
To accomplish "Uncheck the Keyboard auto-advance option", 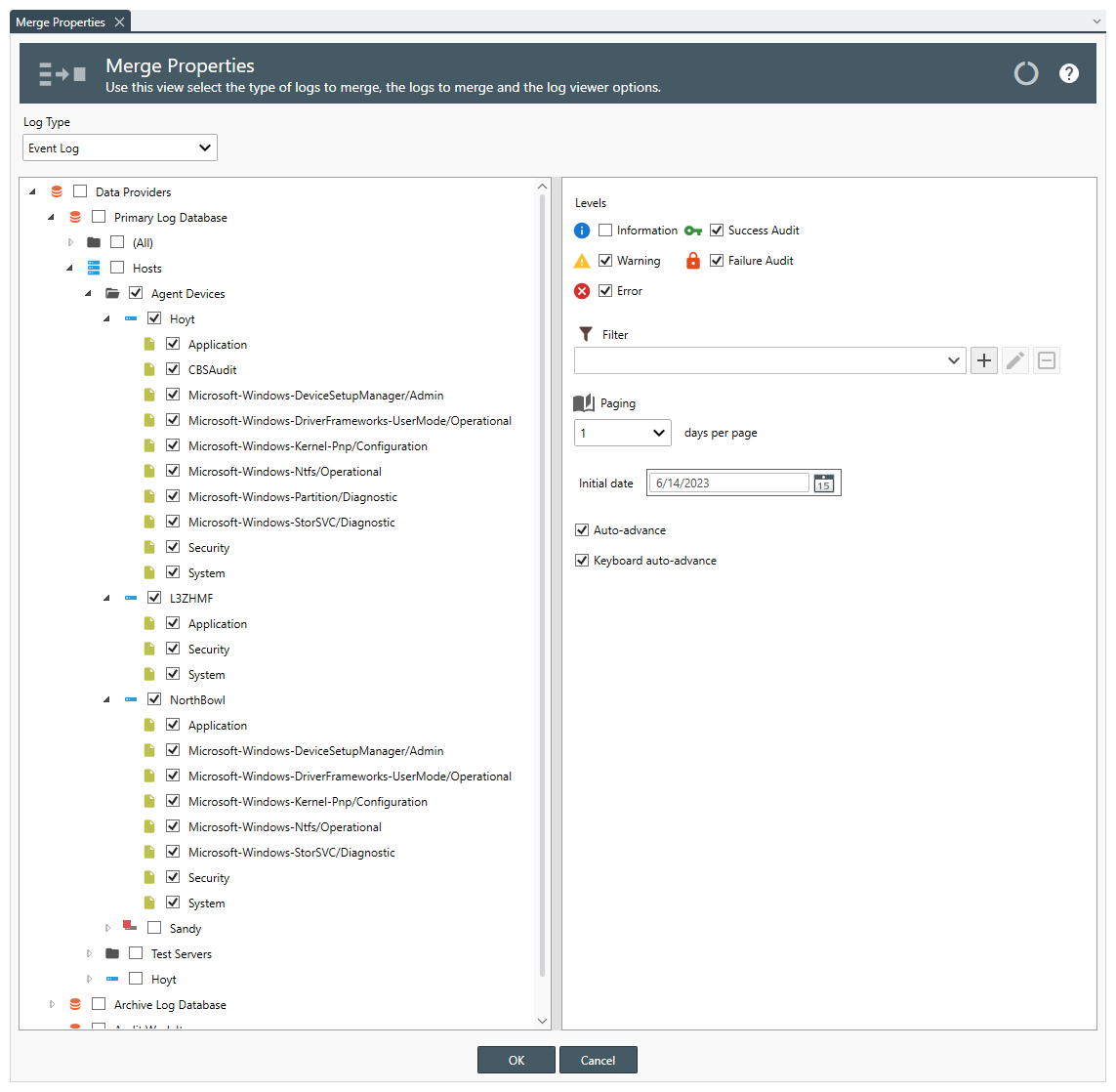I will pyautogui.click(x=582, y=561).
